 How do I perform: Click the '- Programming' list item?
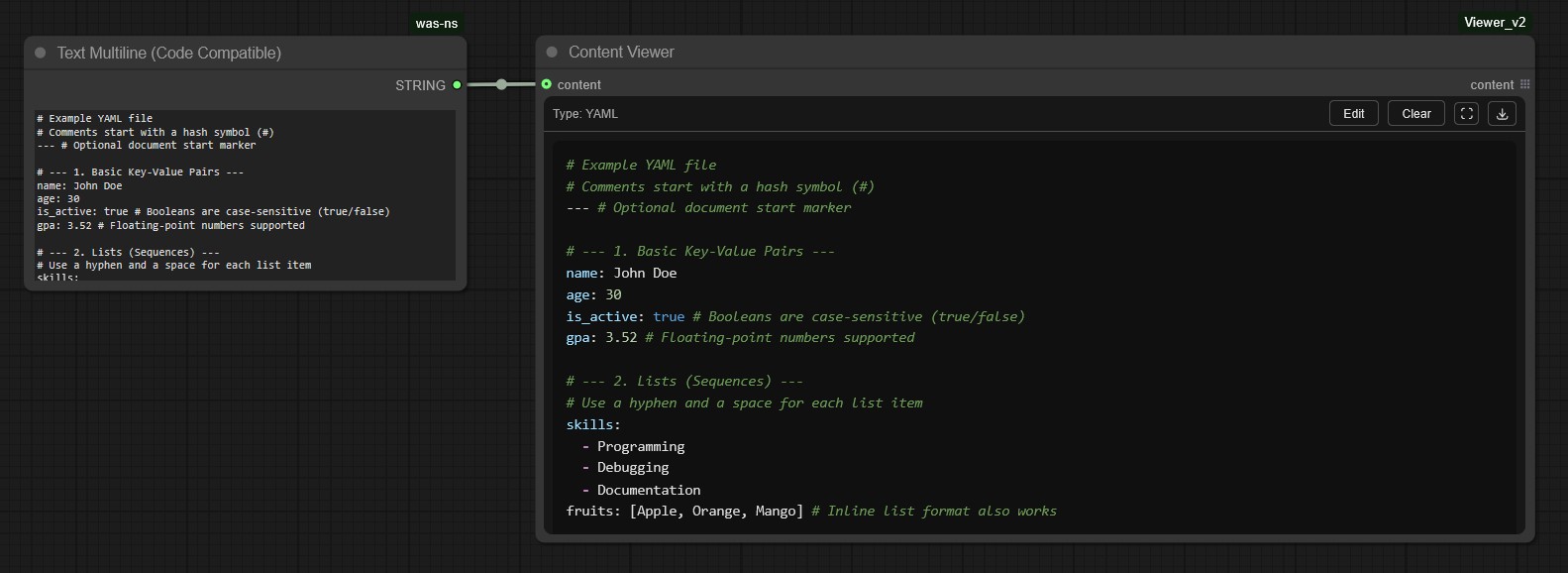click(x=633, y=446)
